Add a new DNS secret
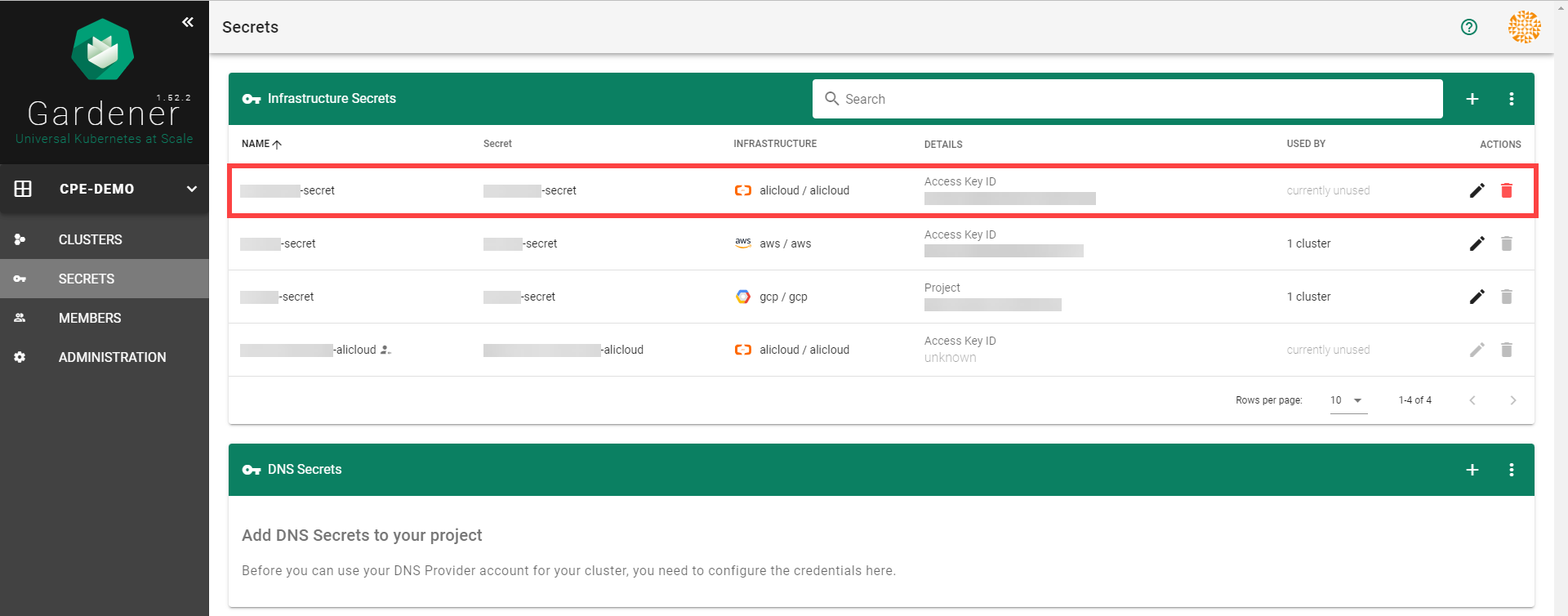The width and height of the screenshot is (1568, 616). click(x=1472, y=470)
